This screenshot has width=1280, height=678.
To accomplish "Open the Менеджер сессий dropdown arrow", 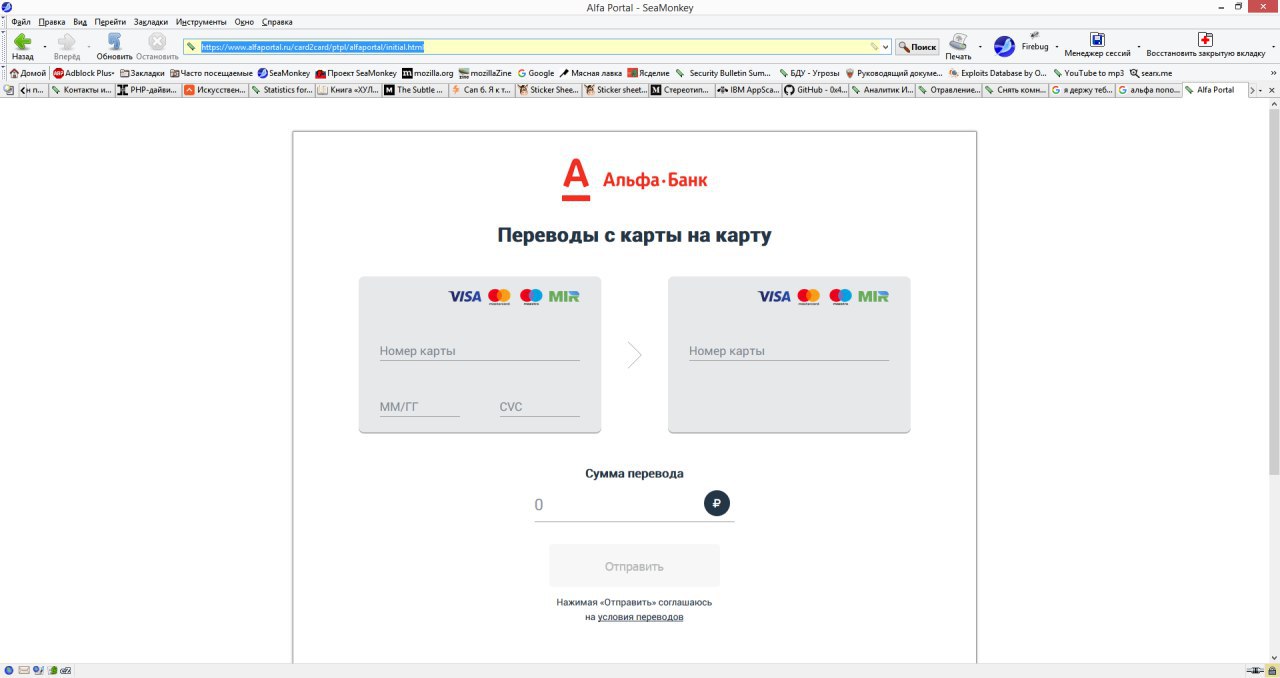I will point(1139,46).
